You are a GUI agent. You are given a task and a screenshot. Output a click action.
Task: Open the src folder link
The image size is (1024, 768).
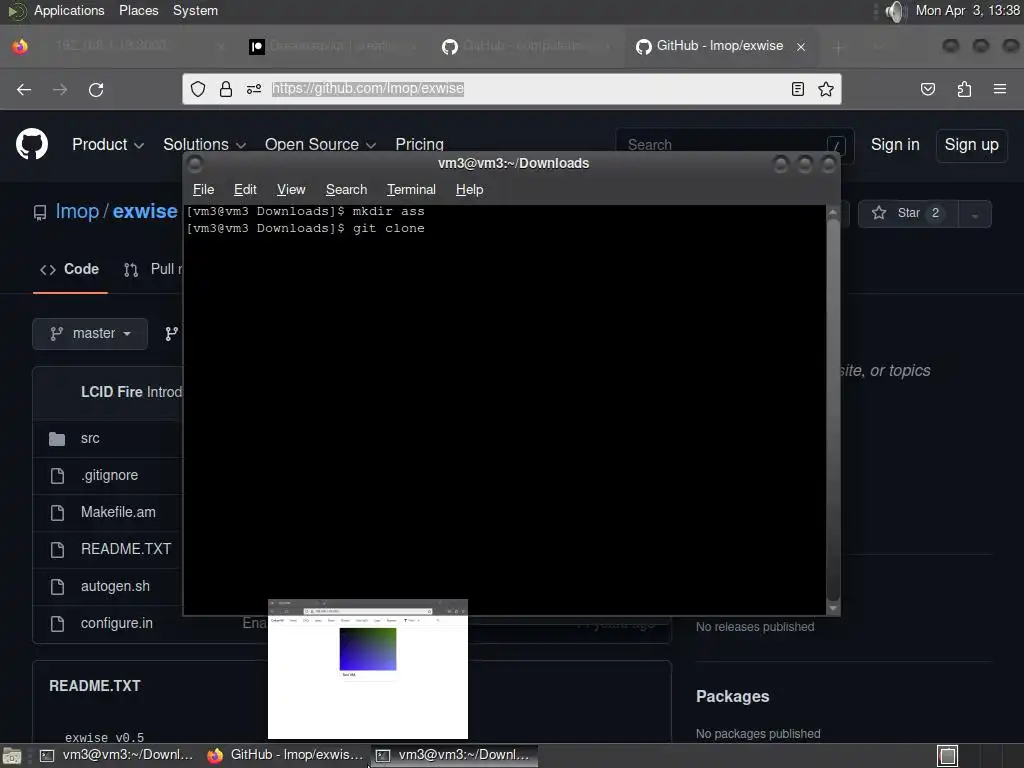point(90,439)
